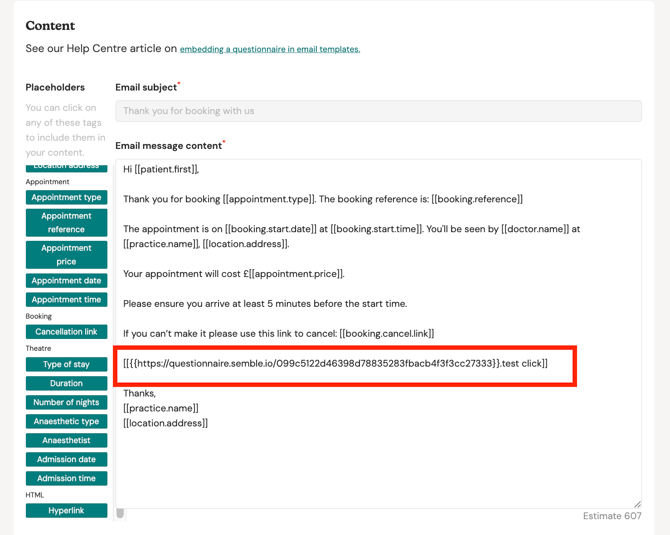The width and height of the screenshot is (670, 535).
Task: Insert the Anaesthetic type placeholder tag
Action: tap(66, 422)
